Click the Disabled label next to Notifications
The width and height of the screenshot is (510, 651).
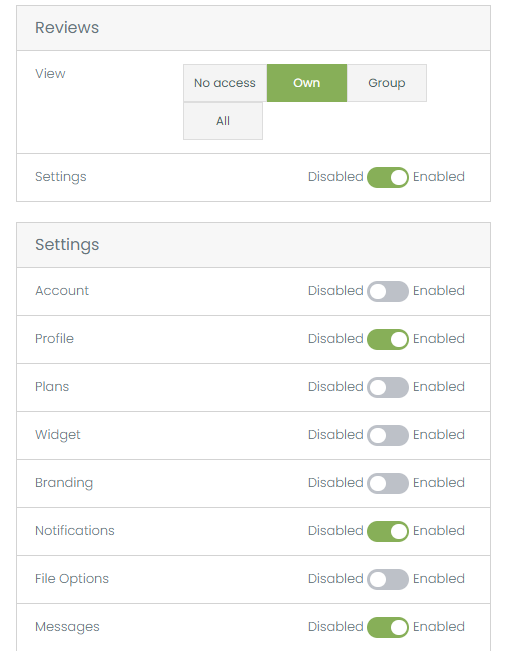coord(336,531)
